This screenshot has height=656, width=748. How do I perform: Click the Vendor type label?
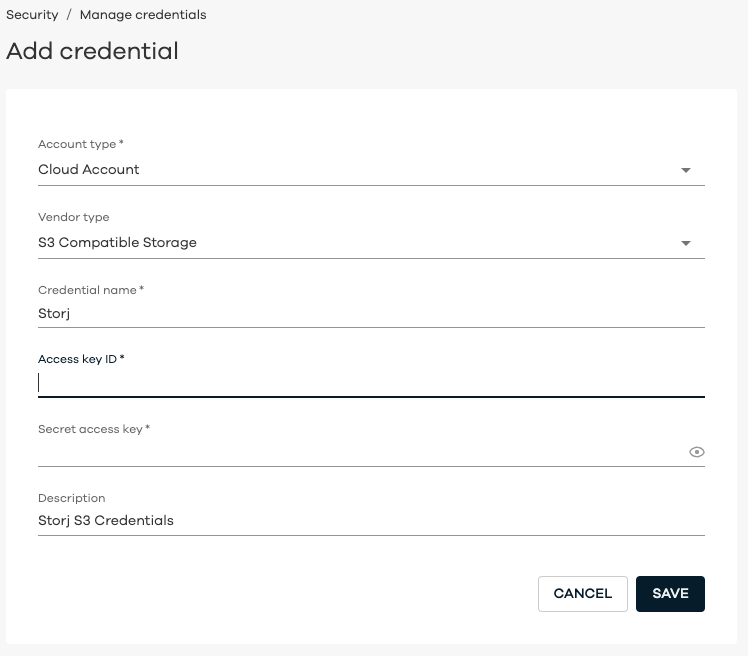pos(73,217)
